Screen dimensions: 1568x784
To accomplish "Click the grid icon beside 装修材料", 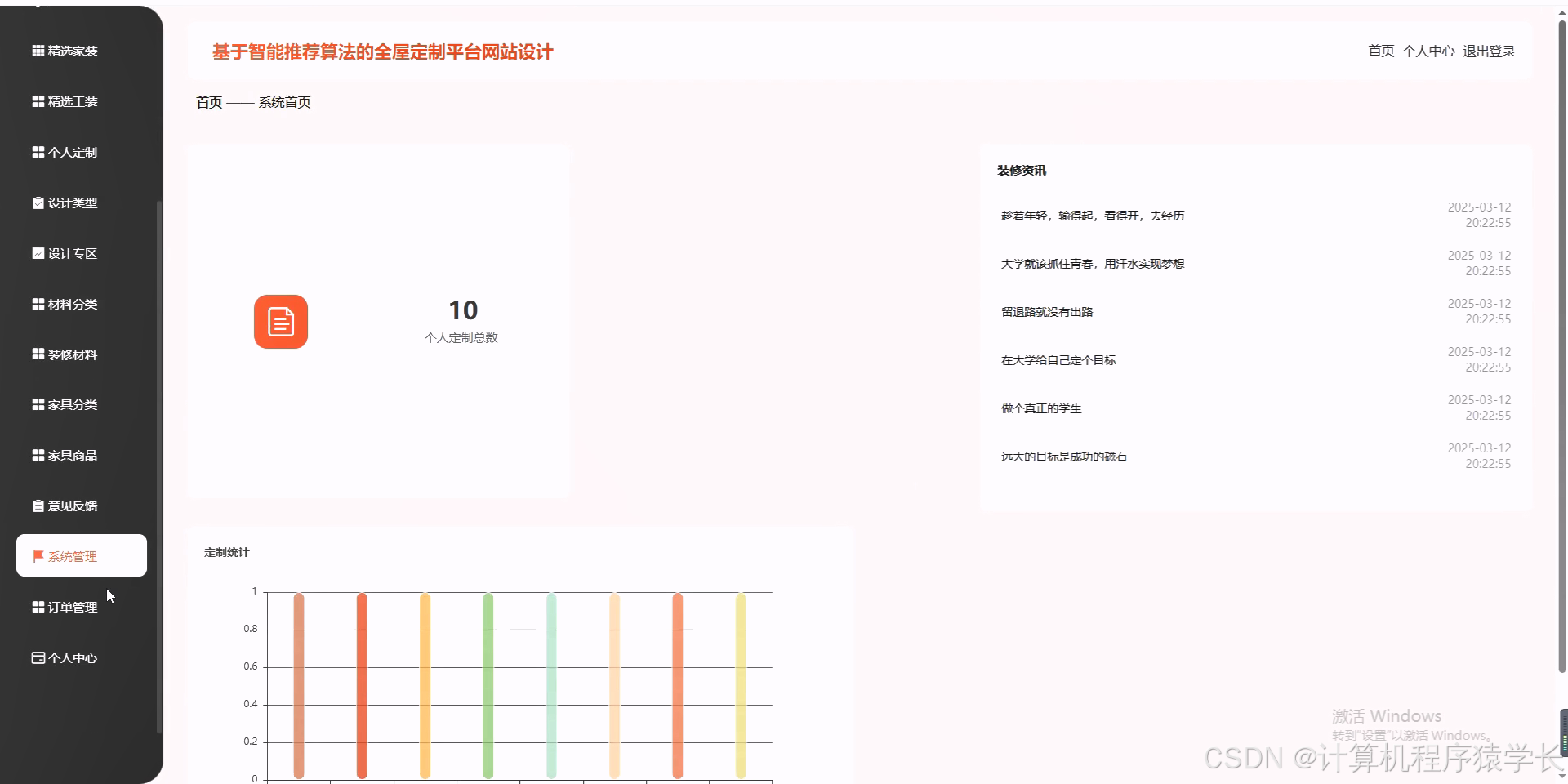I will (x=38, y=354).
